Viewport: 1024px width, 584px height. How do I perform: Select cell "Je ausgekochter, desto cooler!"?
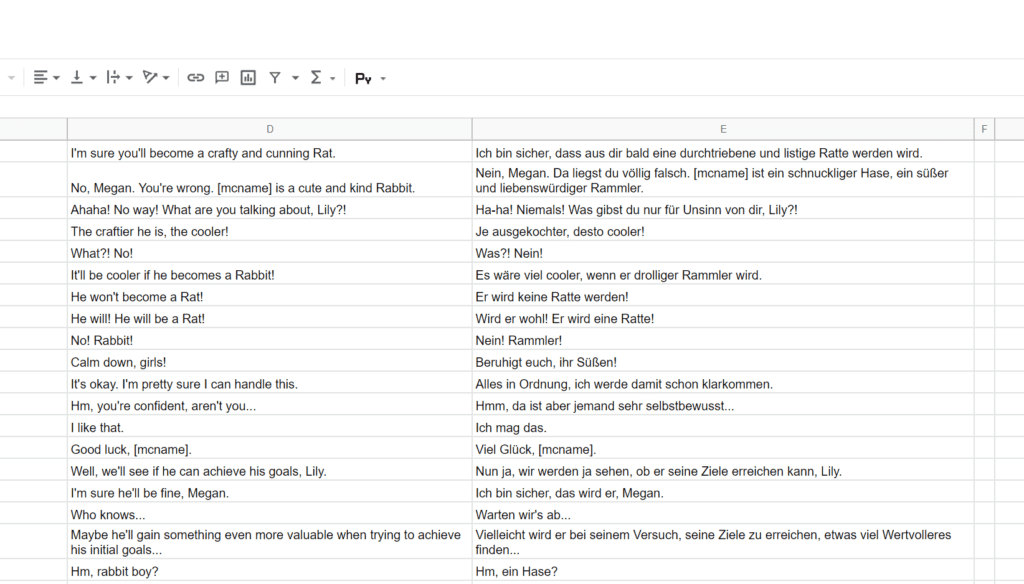[x=723, y=230]
